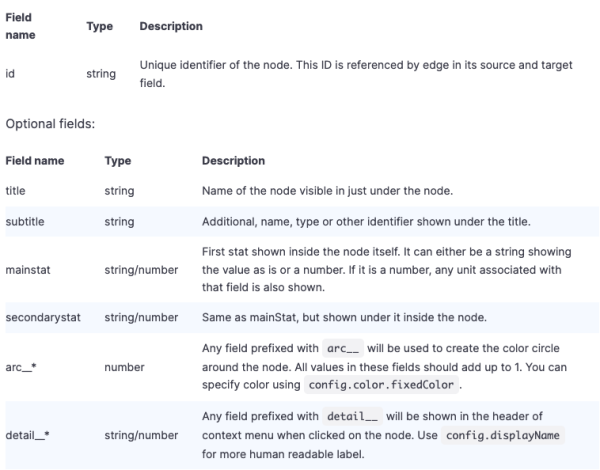Click the 'number' type in arc row
Screen dimensions: 600x470
pyautogui.click(x=124, y=367)
